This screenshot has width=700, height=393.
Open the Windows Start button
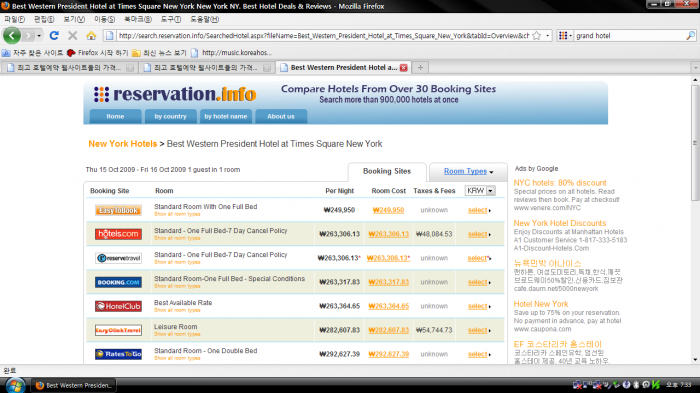click(15, 385)
